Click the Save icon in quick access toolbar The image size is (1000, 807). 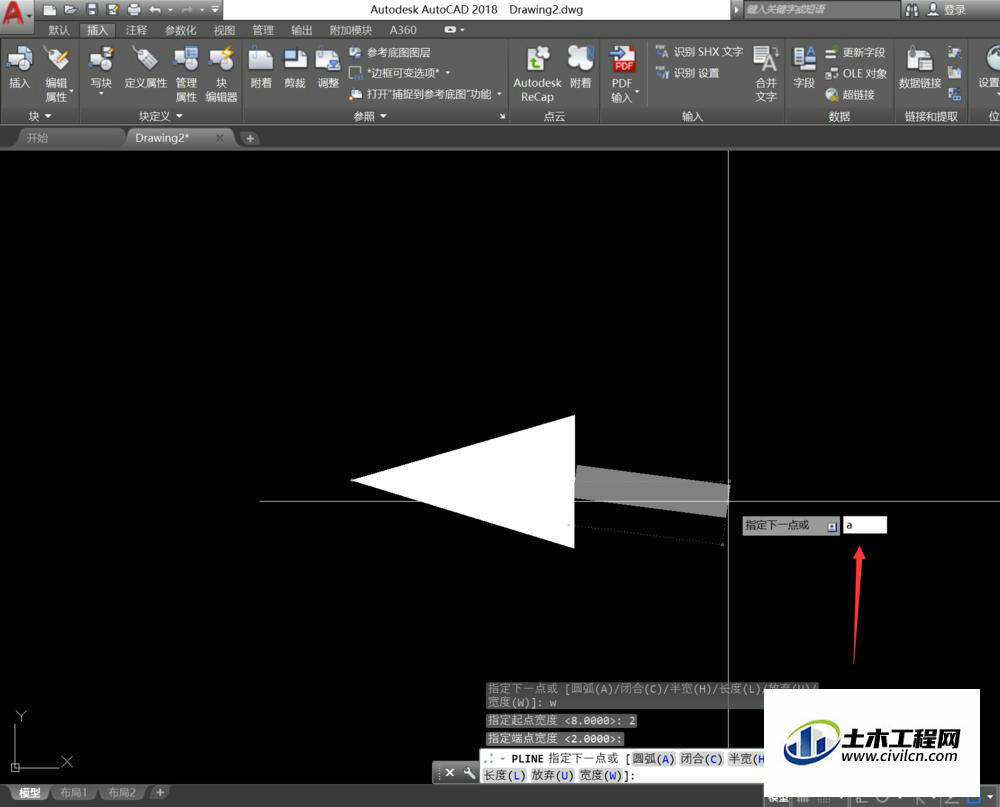click(92, 10)
